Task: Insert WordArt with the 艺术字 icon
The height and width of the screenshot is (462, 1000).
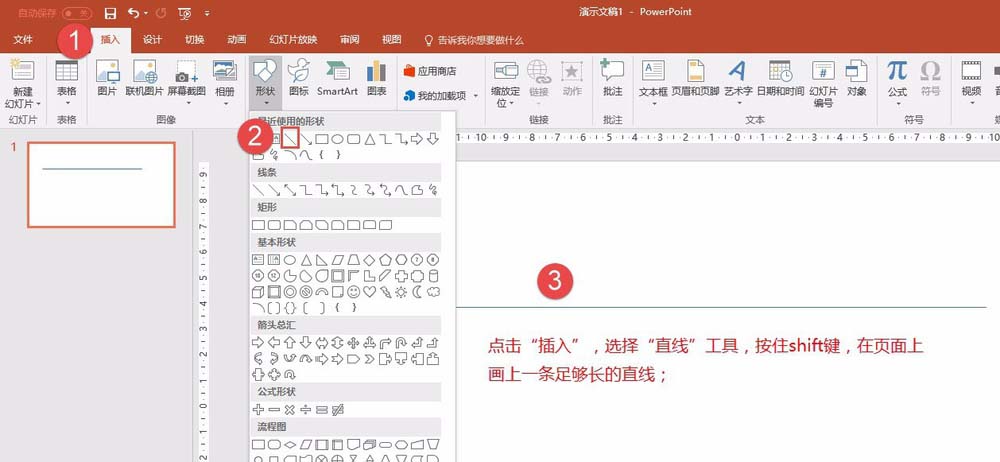Action: [737, 77]
